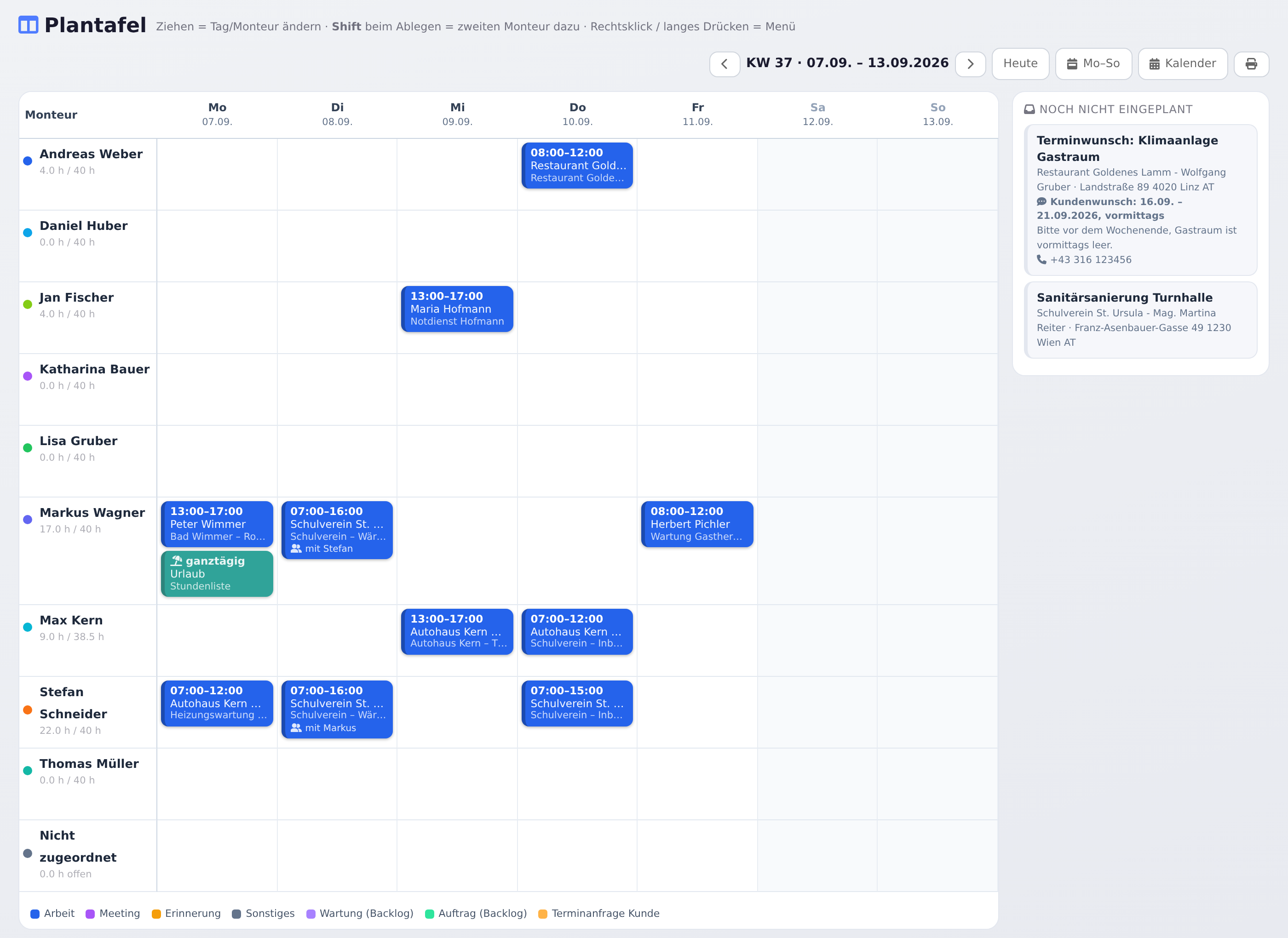Click the inbox icon beside Noch nicht eingeplant
This screenshot has height=938, width=1288.
click(x=1029, y=109)
